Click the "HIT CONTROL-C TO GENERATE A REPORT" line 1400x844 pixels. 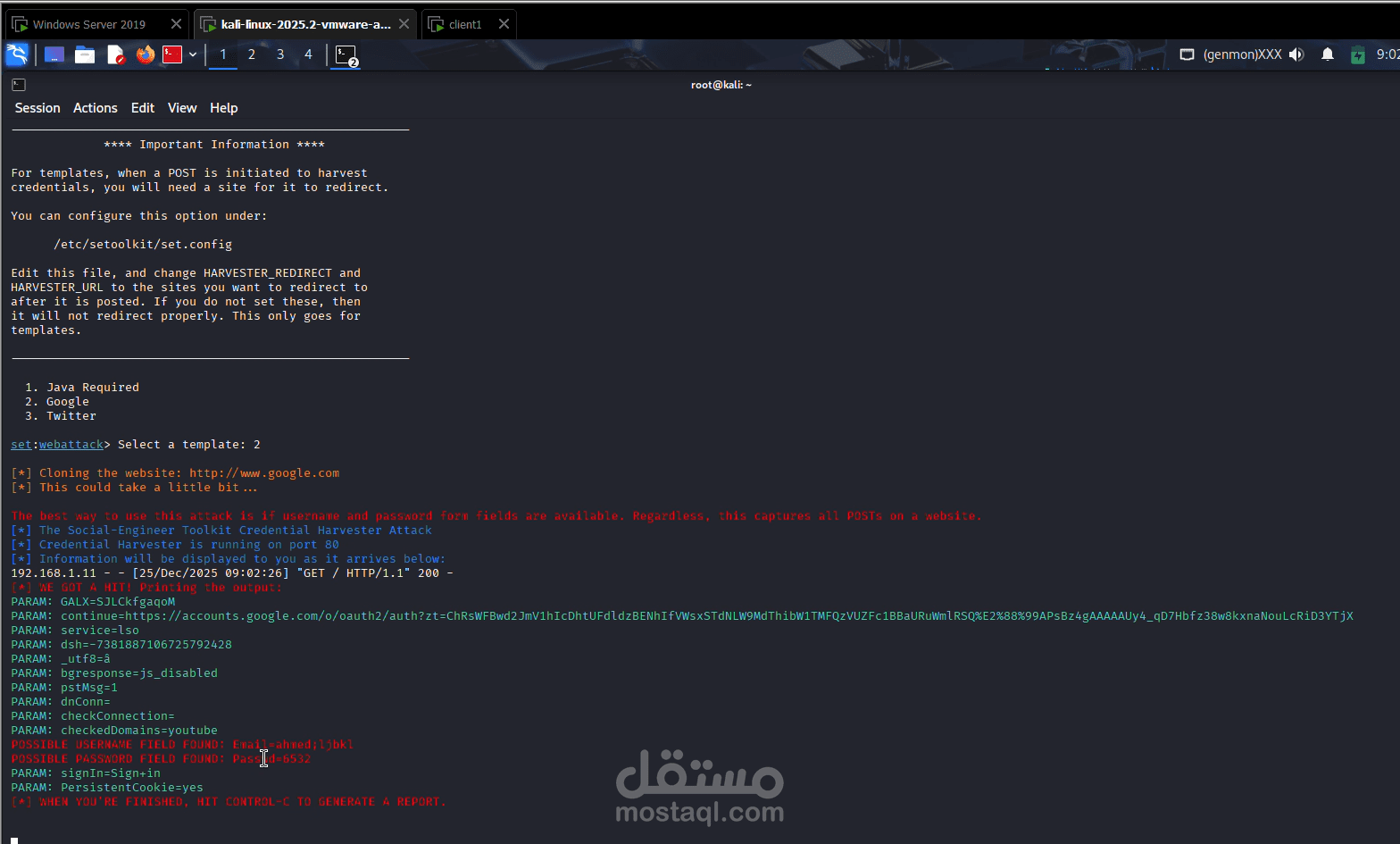[x=229, y=802]
